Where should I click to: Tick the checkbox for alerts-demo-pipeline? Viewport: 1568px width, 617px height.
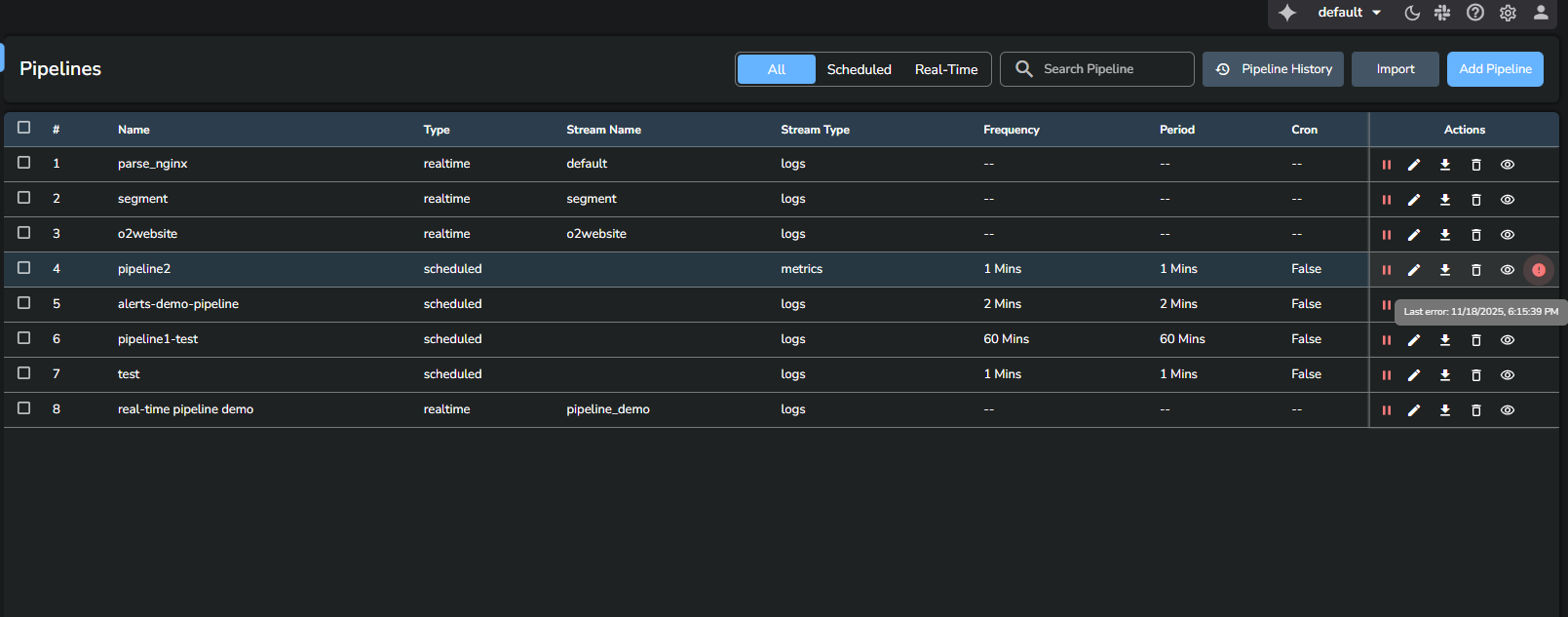tap(24, 303)
